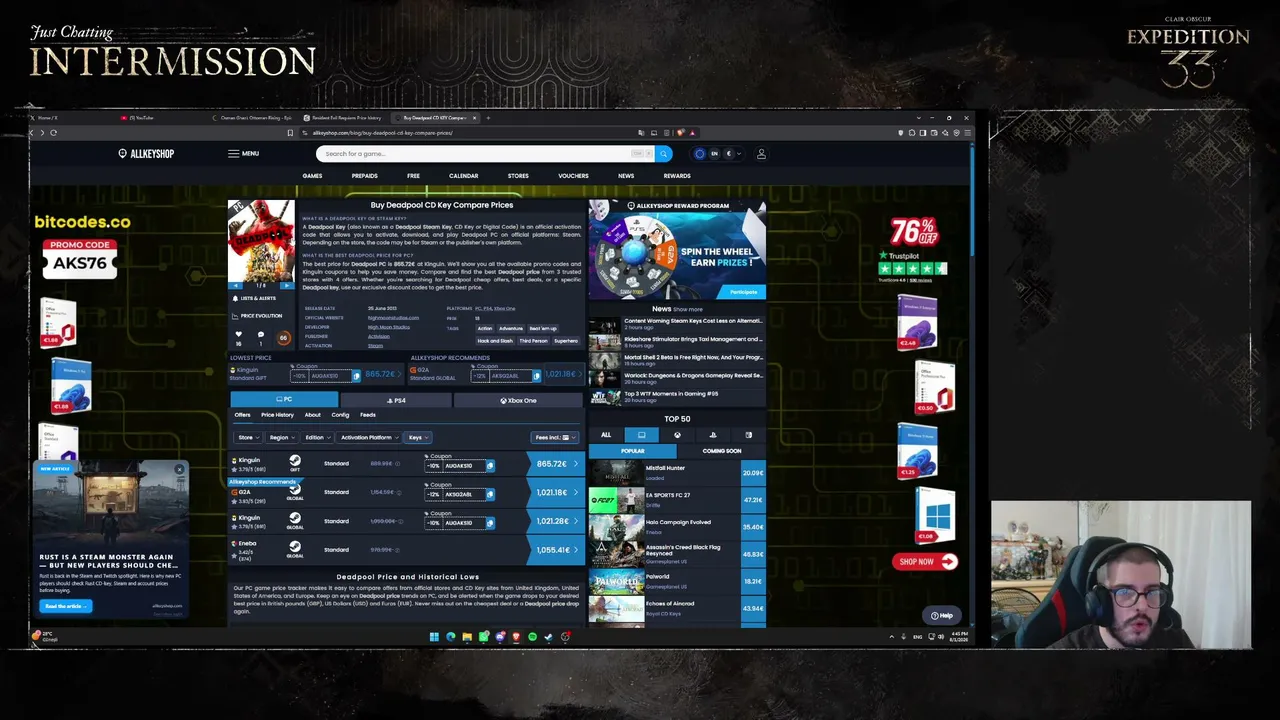Open Spotify from the taskbar

tap(532, 637)
